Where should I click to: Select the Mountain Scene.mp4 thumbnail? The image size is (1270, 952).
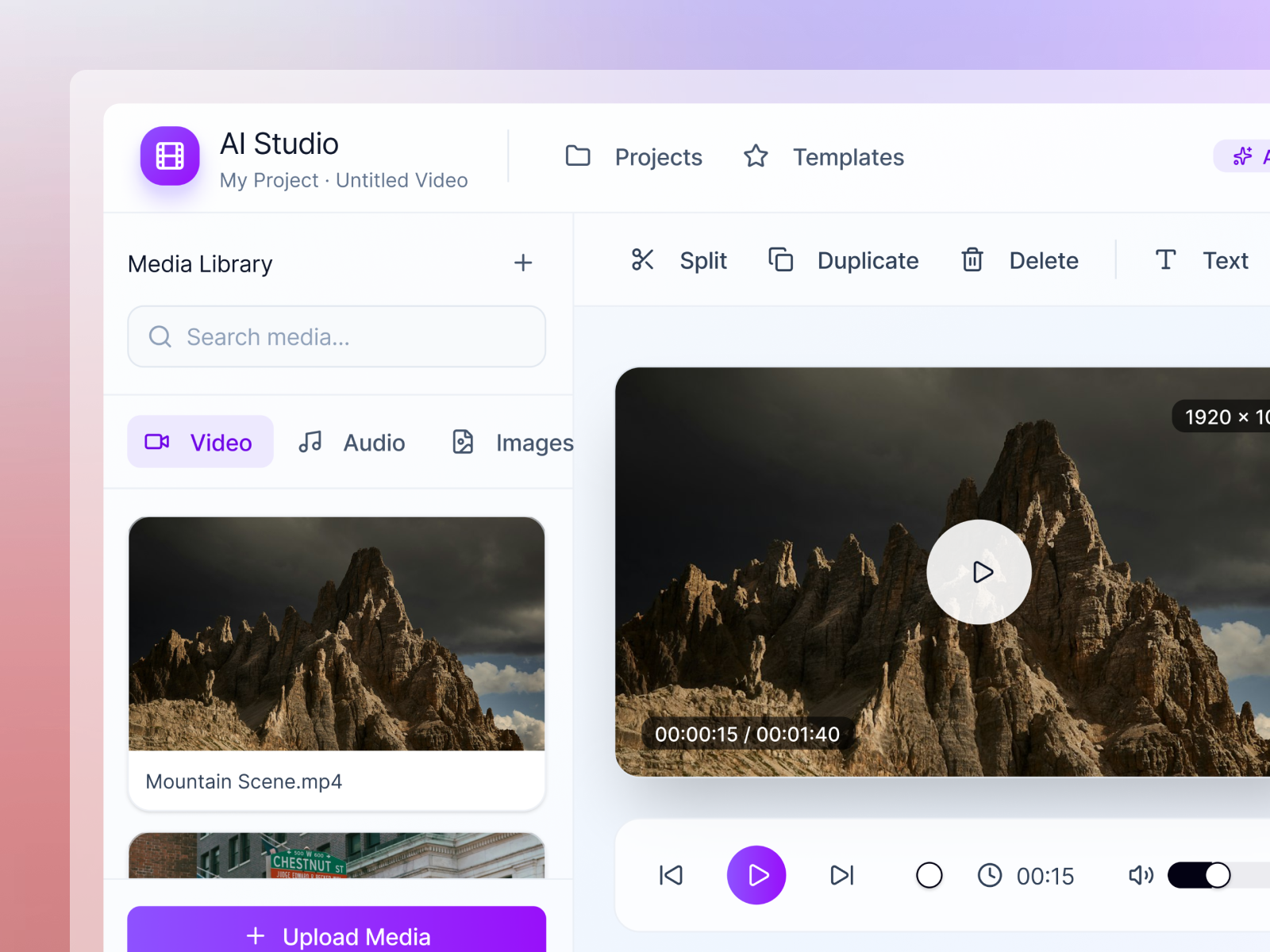(x=337, y=635)
